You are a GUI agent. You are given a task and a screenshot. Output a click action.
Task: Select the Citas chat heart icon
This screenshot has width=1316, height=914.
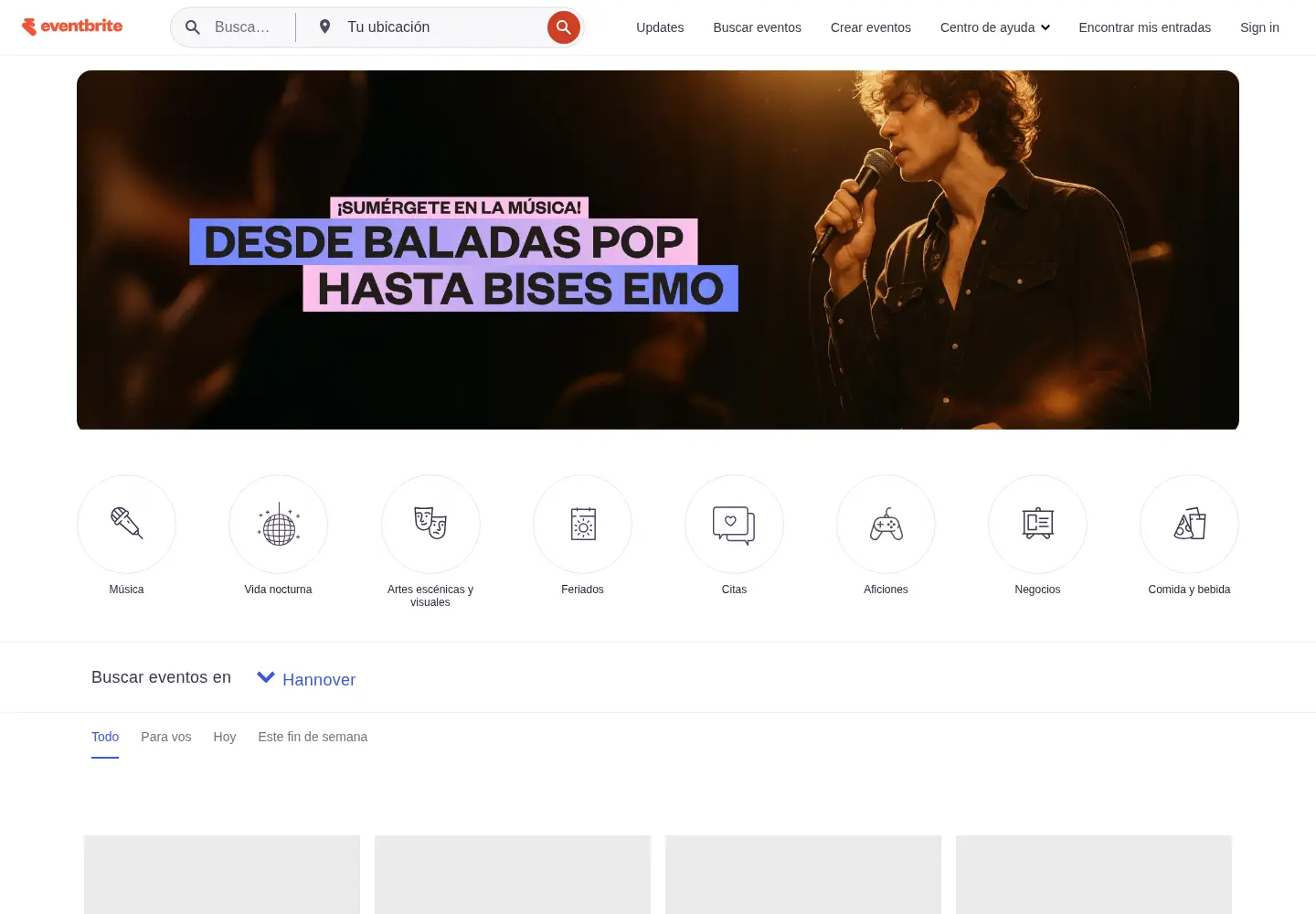coord(734,524)
